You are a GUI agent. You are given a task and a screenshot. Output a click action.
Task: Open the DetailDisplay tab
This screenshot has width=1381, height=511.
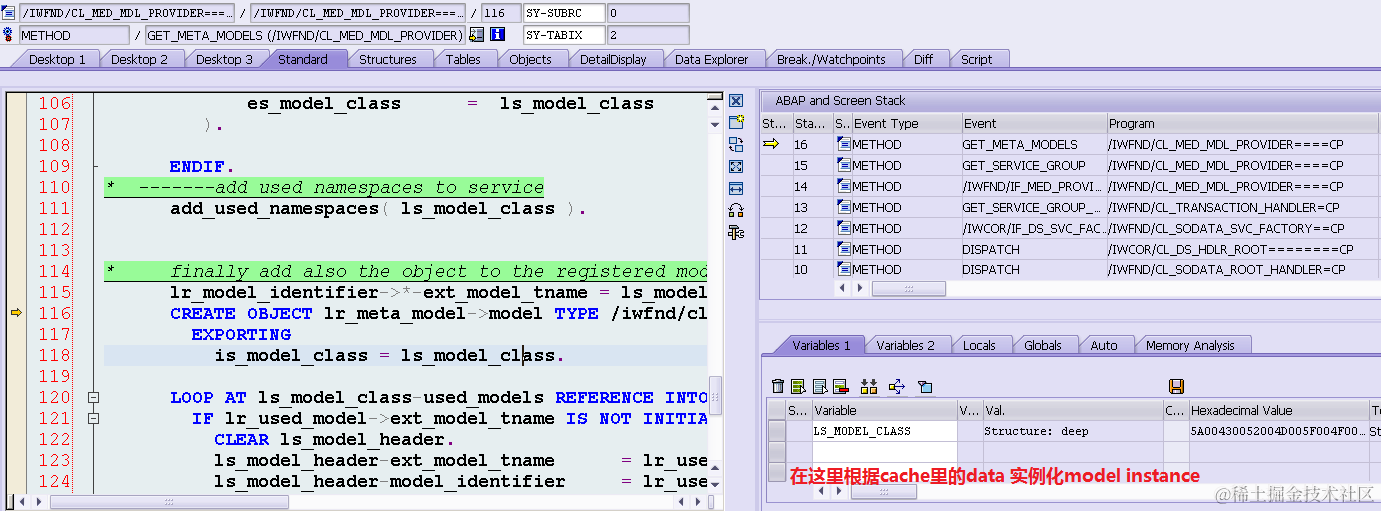click(x=613, y=59)
